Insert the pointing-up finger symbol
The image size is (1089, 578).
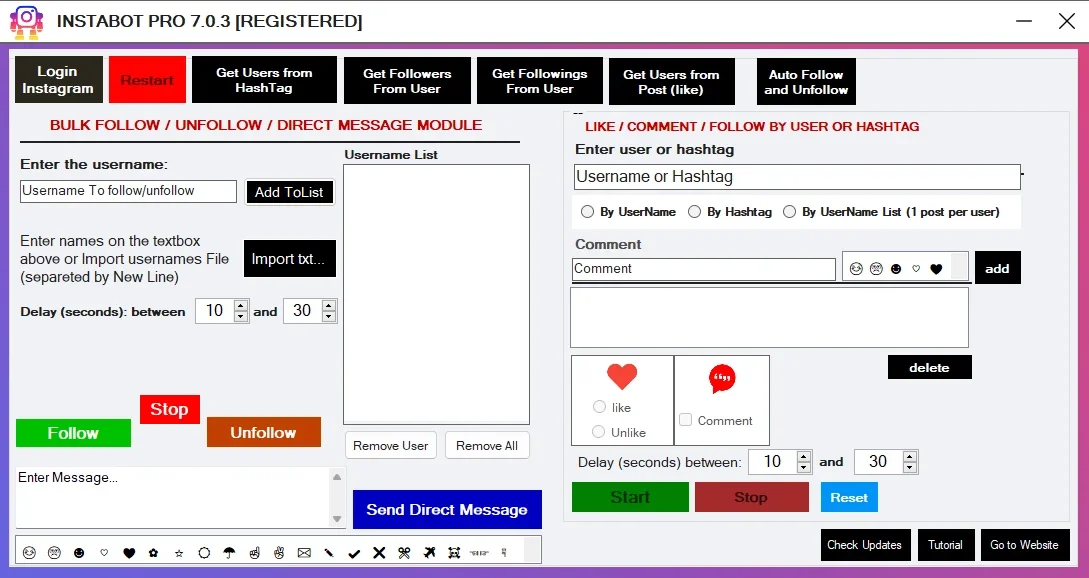point(255,553)
